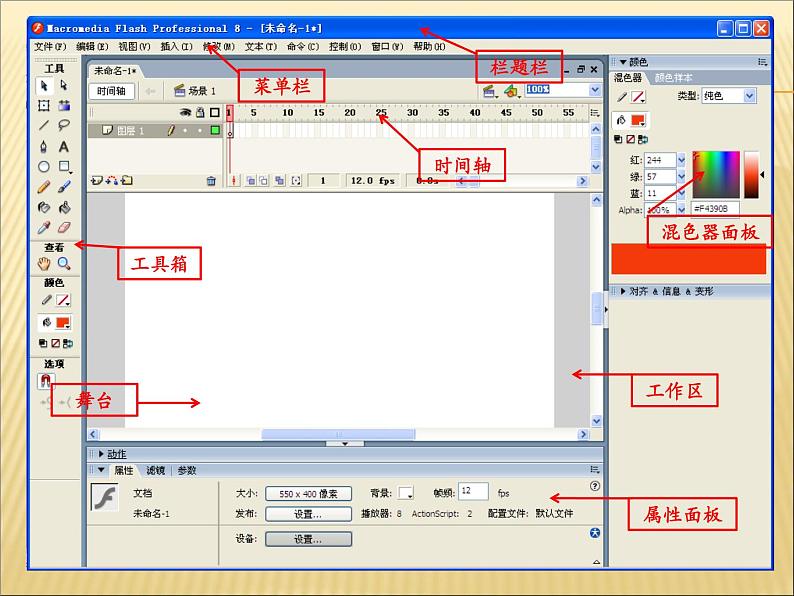The width and height of the screenshot is (794, 596).
Task: Click toolbox Black and White color icon
Action: click(x=43, y=343)
